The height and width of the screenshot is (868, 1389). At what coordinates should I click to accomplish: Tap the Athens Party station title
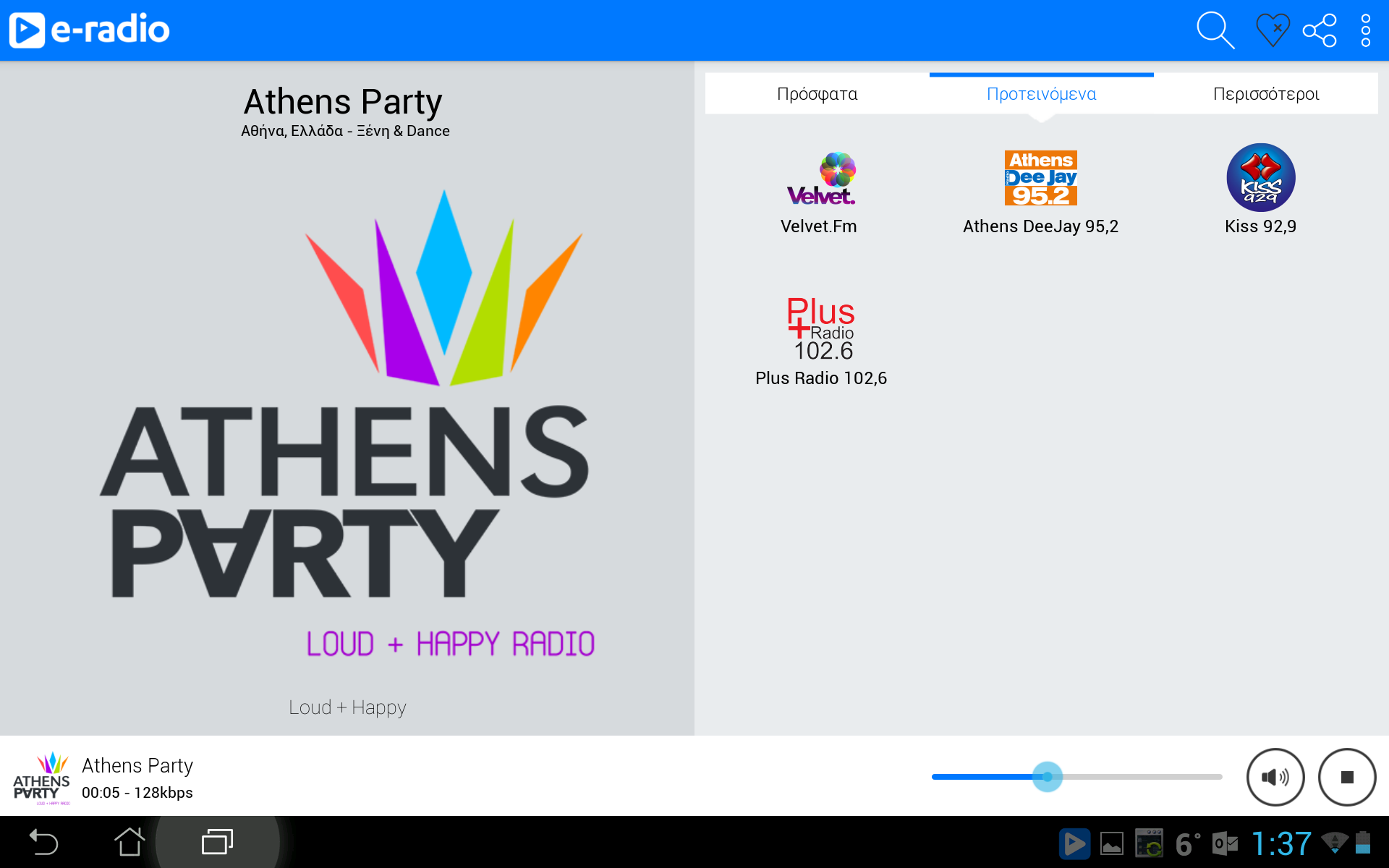click(343, 101)
